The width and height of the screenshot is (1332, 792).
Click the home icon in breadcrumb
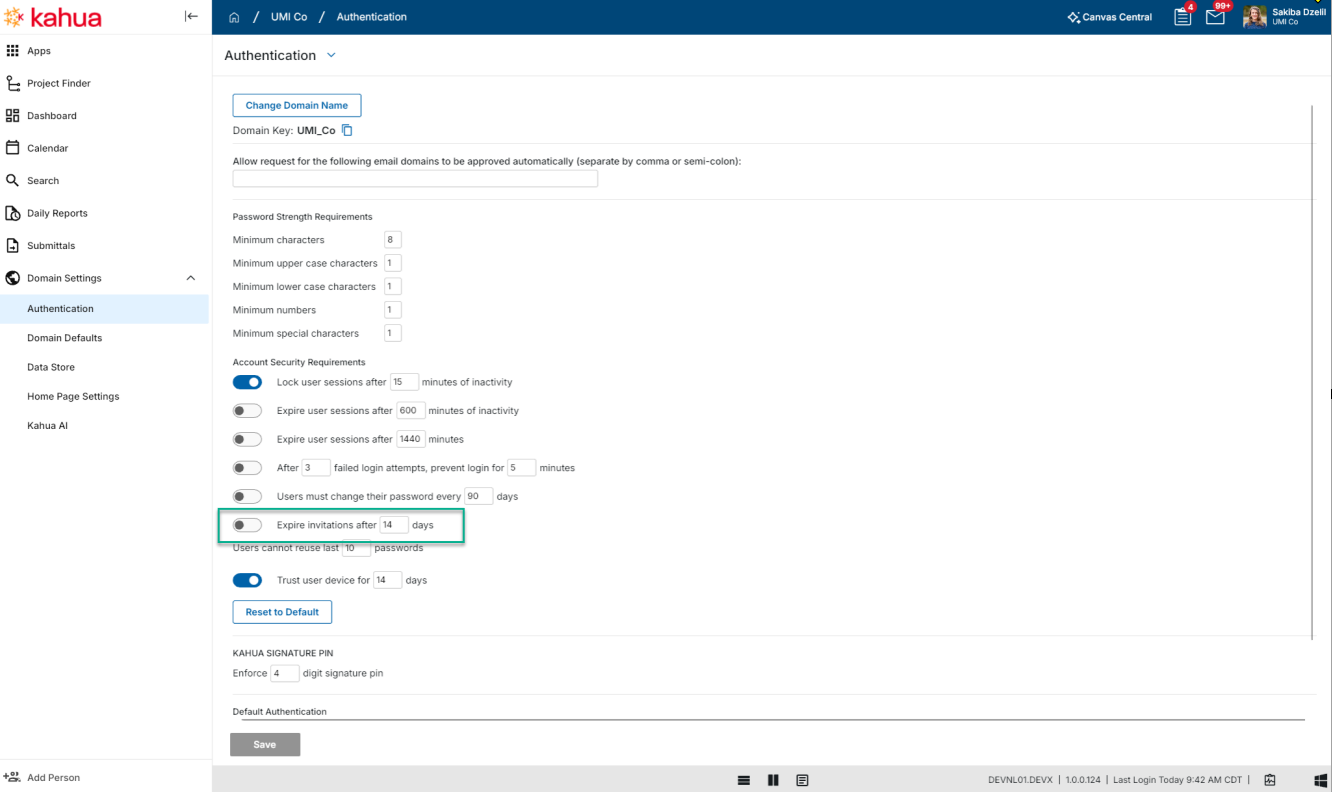click(x=234, y=17)
